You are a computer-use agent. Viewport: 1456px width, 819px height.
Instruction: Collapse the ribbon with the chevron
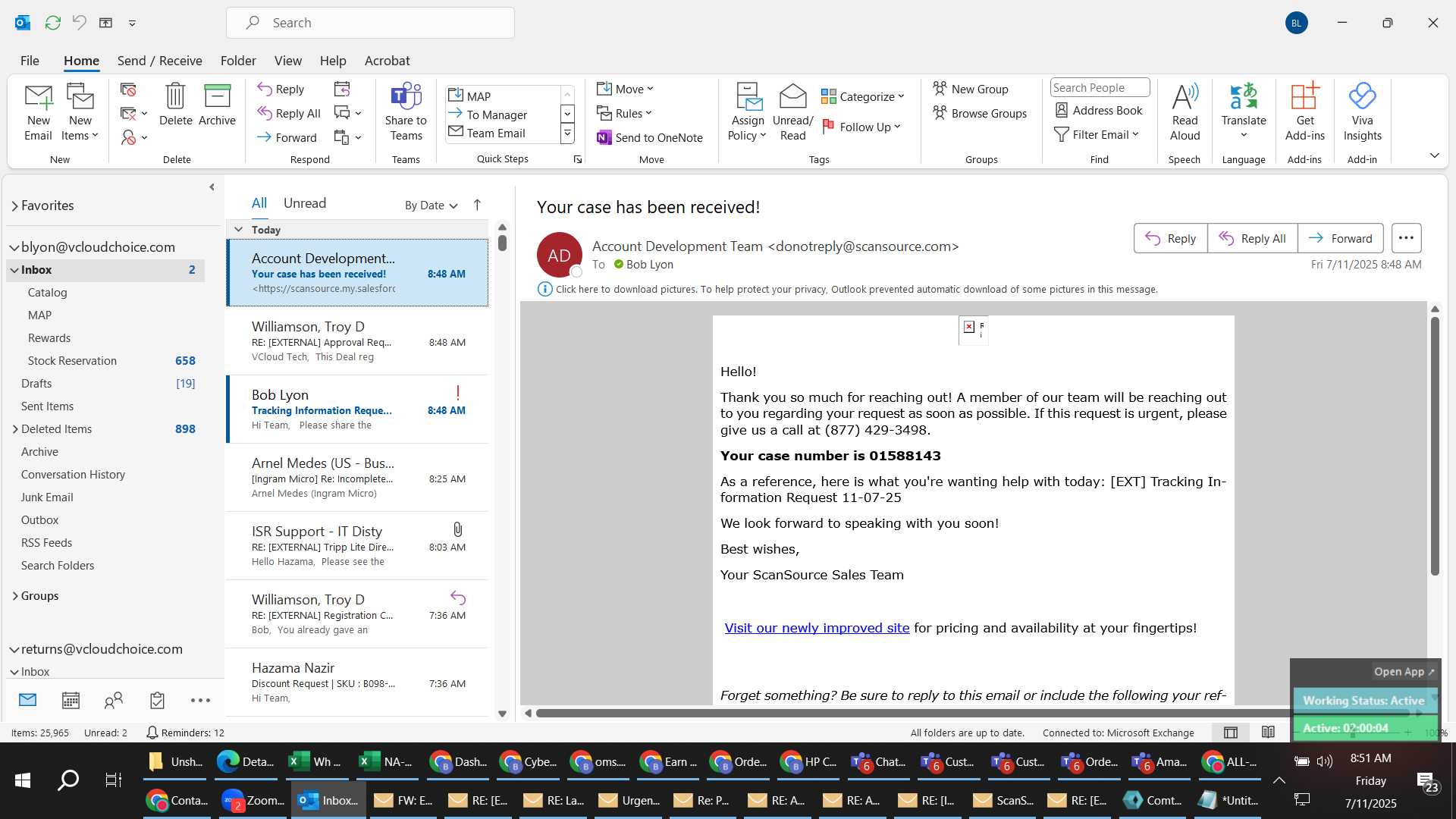tap(1434, 155)
